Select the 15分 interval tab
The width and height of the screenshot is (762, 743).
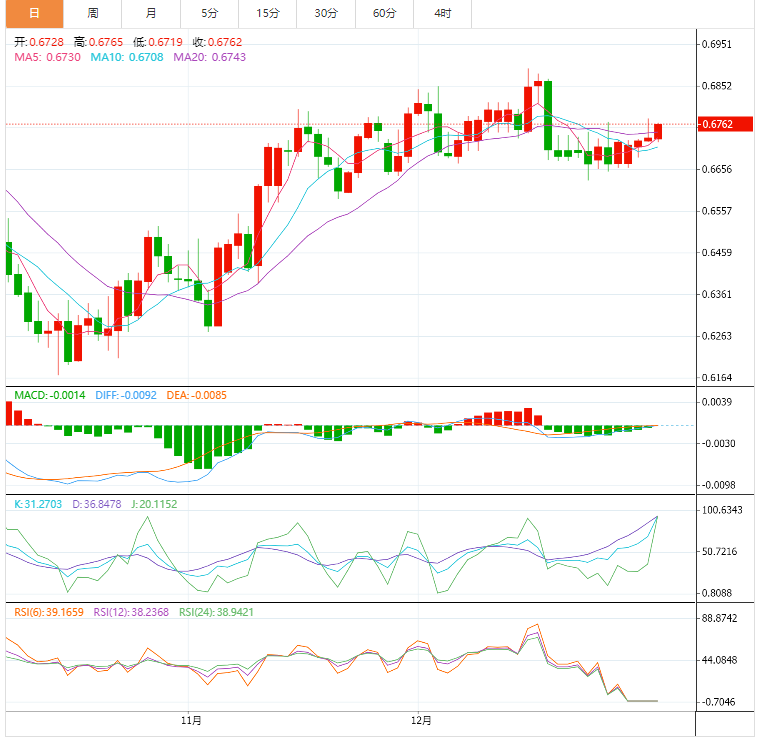point(267,13)
